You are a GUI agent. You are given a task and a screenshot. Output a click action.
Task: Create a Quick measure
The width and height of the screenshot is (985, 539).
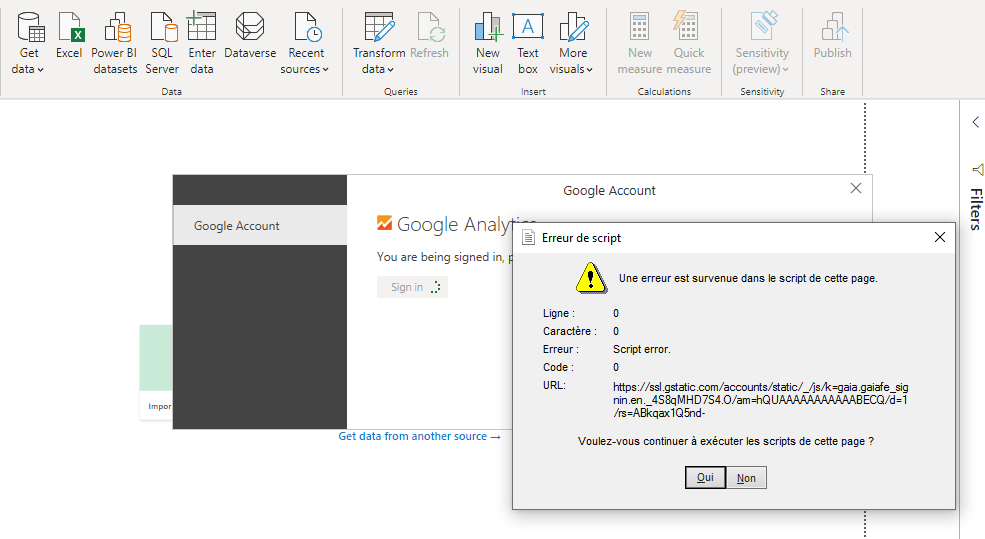[x=688, y=44]
